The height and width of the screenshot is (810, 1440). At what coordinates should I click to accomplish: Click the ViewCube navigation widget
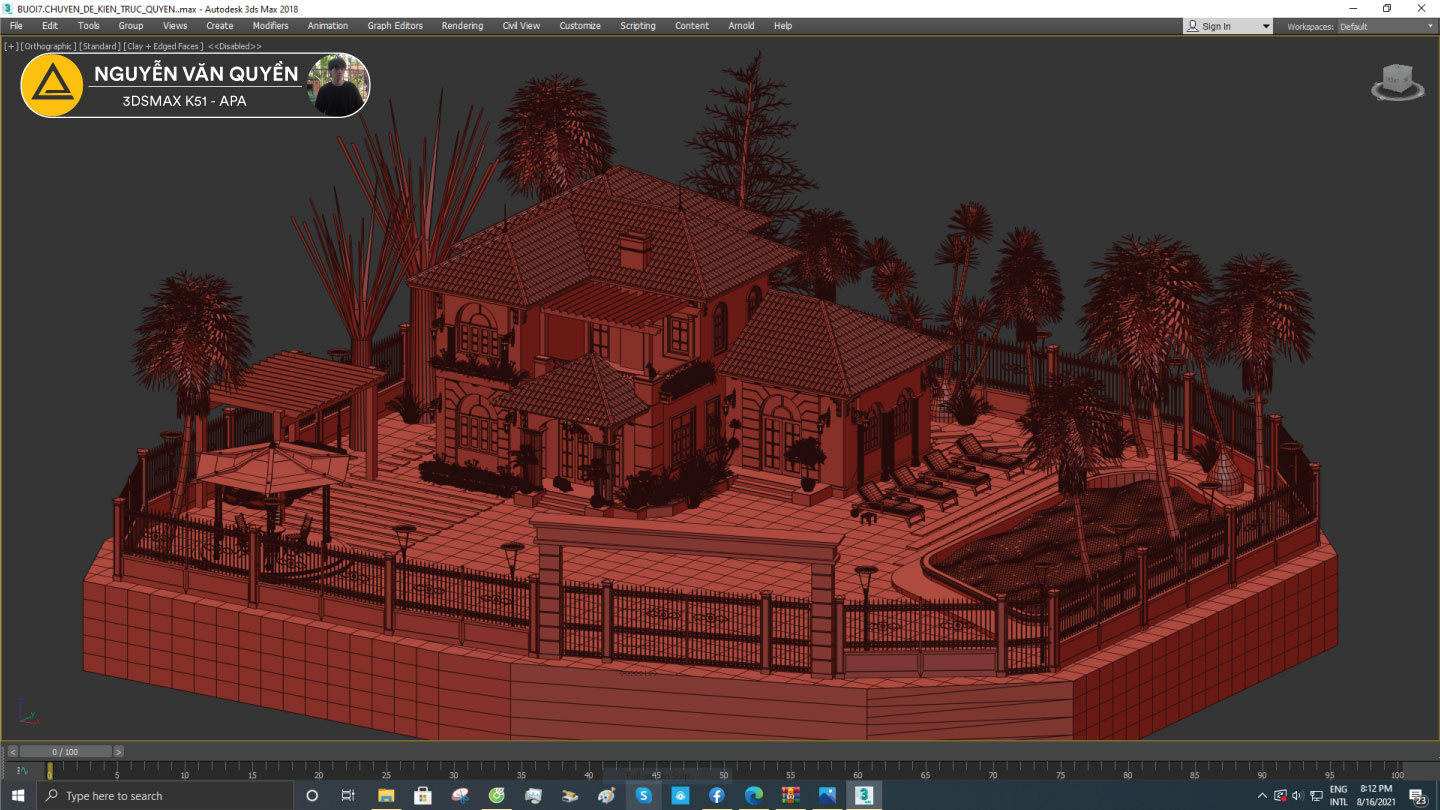click(x=1397, y=82)
